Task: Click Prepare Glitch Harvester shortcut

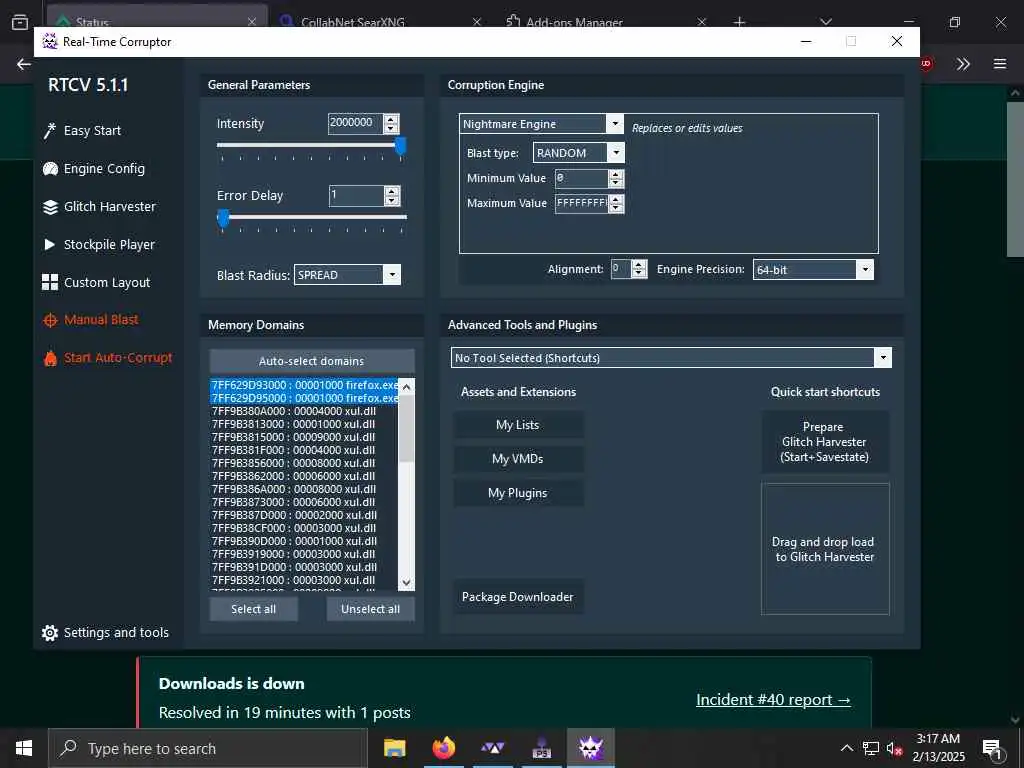Action: click(x=825, y=441)
